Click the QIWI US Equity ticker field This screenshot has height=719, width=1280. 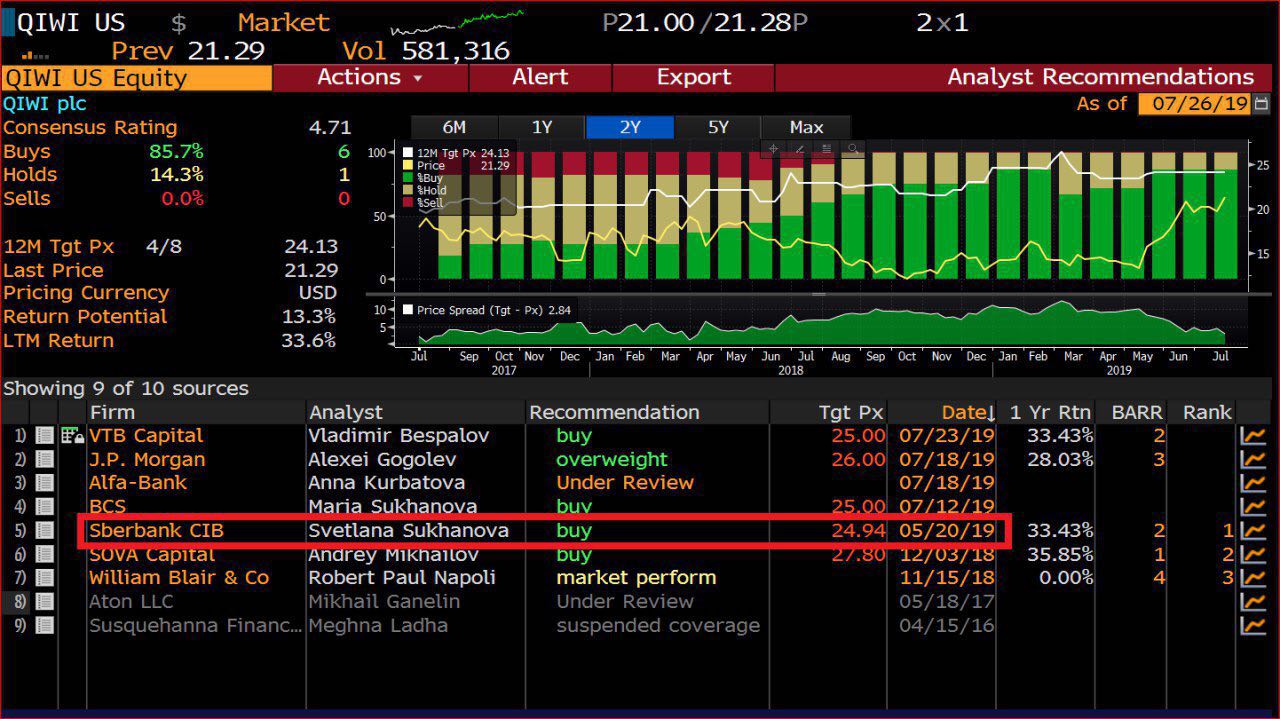(137, 78)
